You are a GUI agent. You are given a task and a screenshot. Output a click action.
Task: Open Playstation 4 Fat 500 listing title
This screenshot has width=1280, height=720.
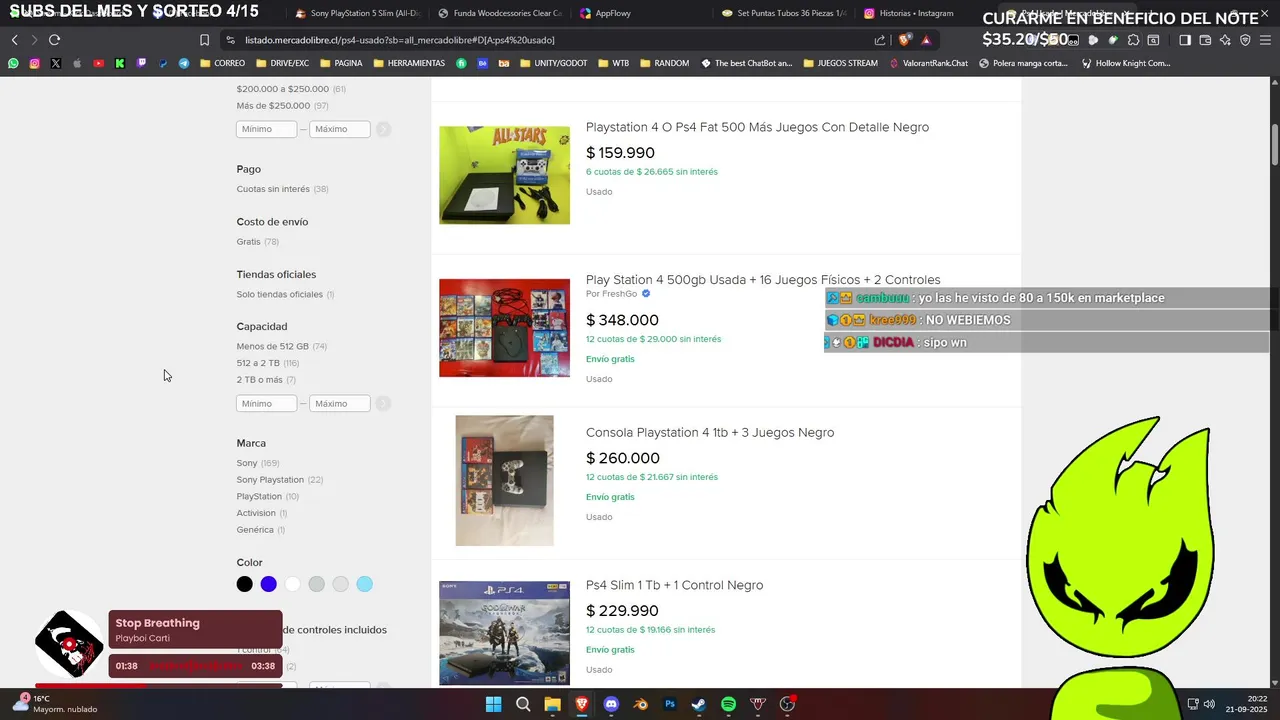pyautogui.click(x=757, y=127)
